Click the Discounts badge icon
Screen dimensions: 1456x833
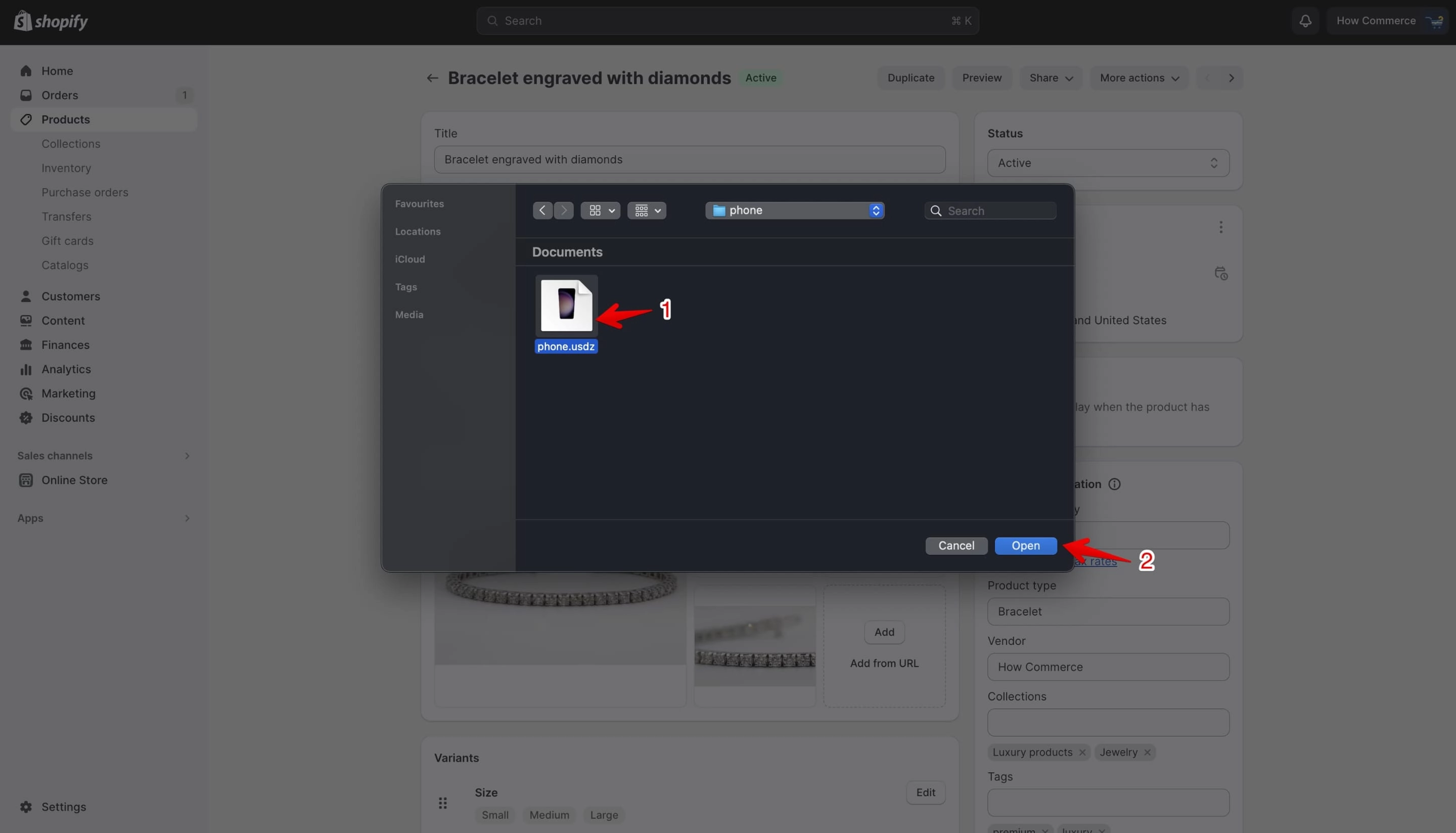point(26,418)
